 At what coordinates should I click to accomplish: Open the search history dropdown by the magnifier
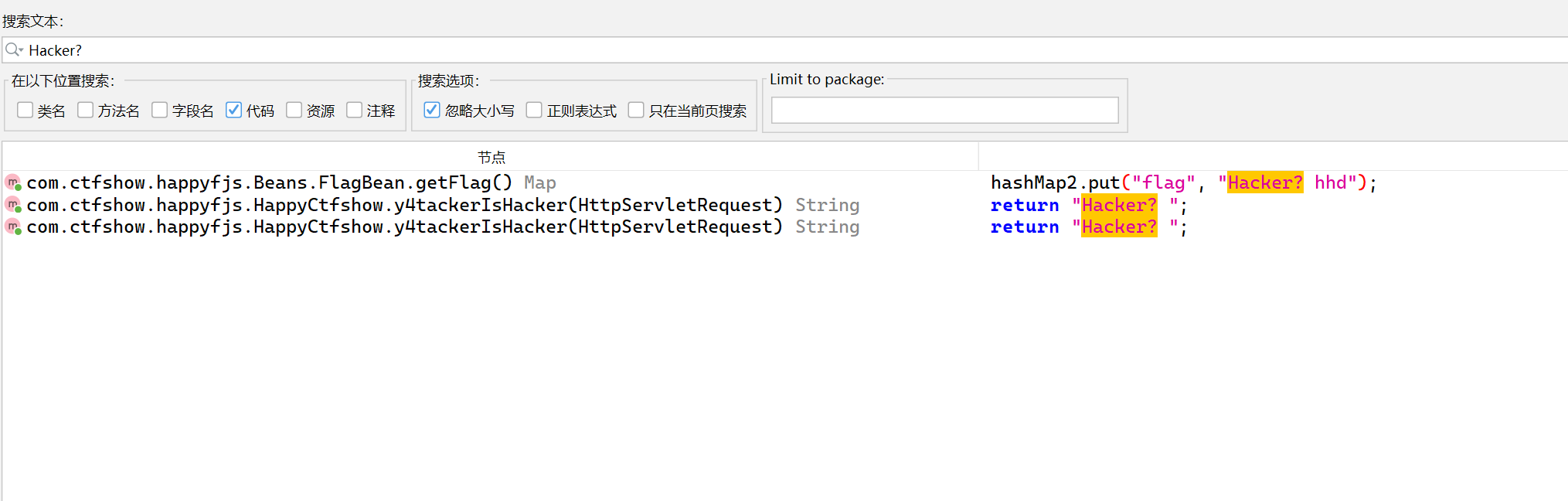coord(14,50)
